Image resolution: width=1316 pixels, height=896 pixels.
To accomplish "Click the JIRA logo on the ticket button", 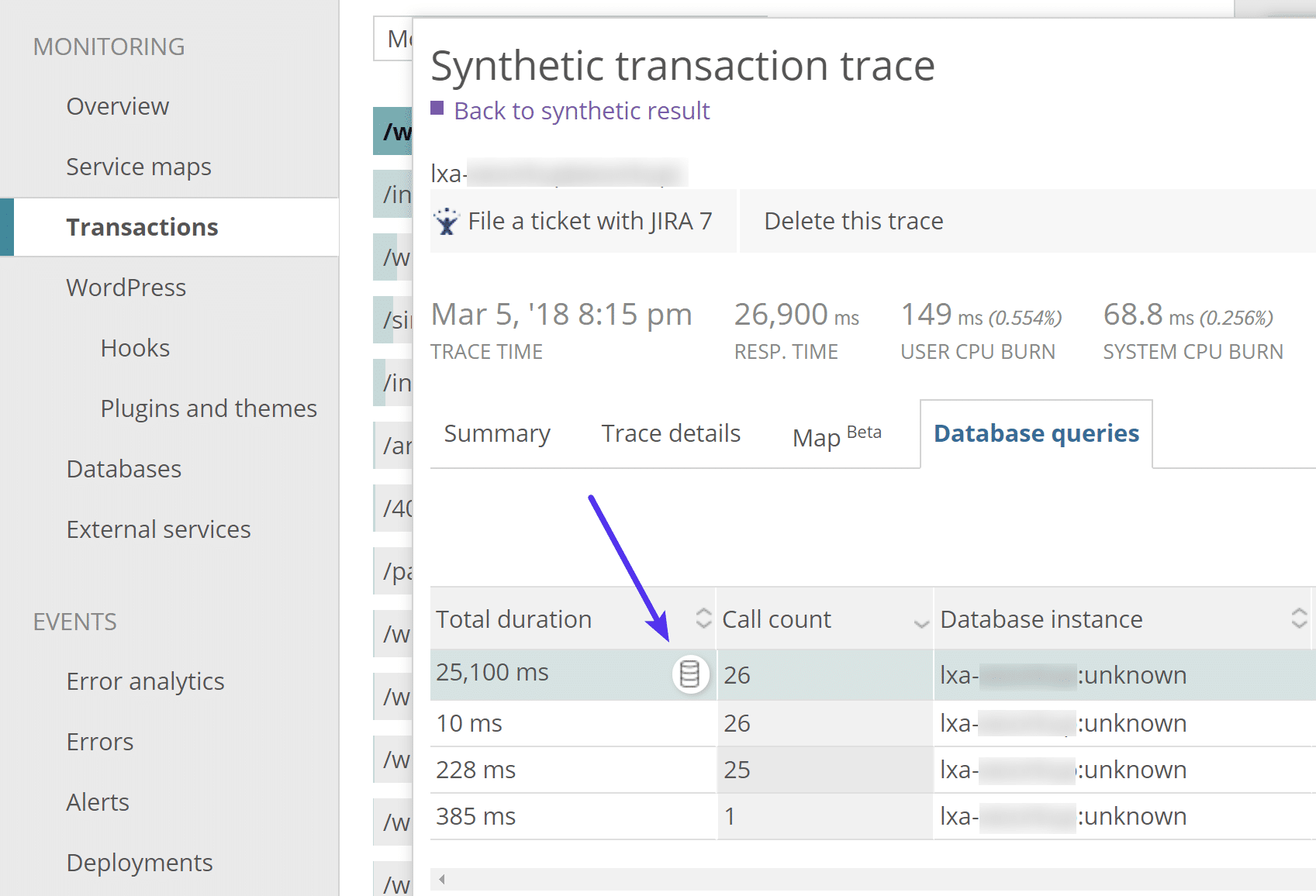I will click(x=447, y=221).
